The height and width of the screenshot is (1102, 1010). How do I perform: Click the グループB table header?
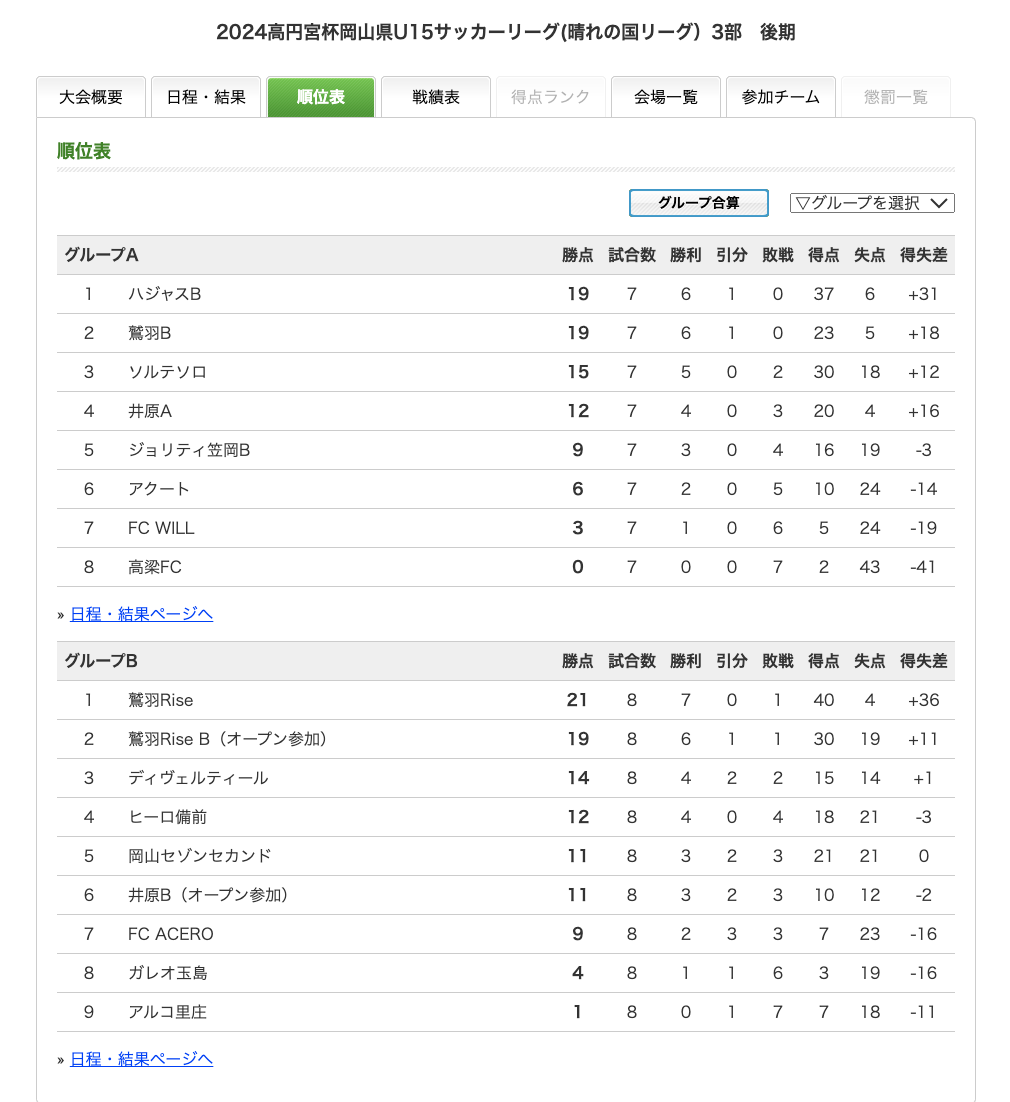click(101, 661)
